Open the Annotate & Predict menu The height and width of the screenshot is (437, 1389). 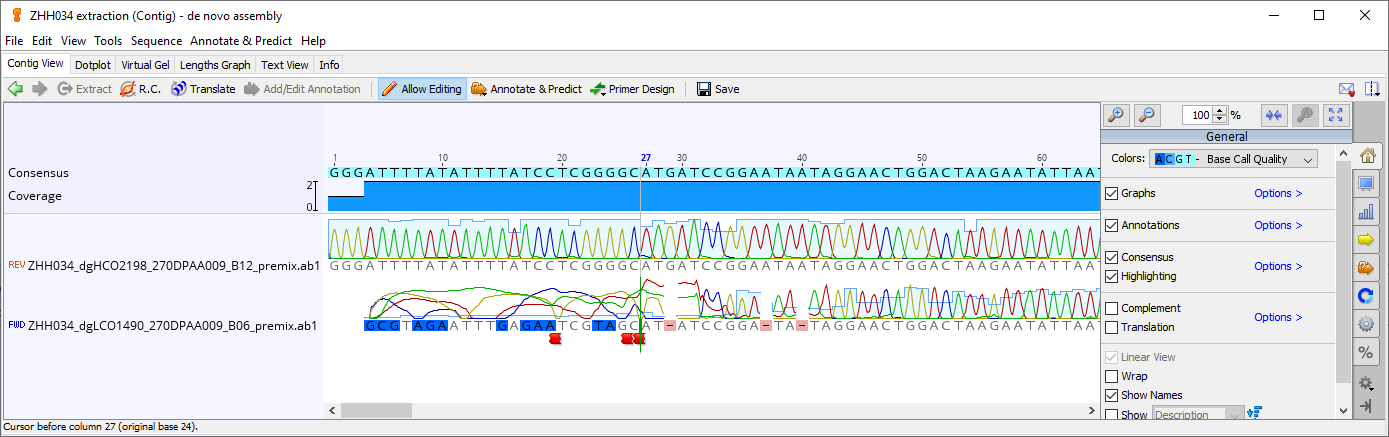[x=241, y=41]
